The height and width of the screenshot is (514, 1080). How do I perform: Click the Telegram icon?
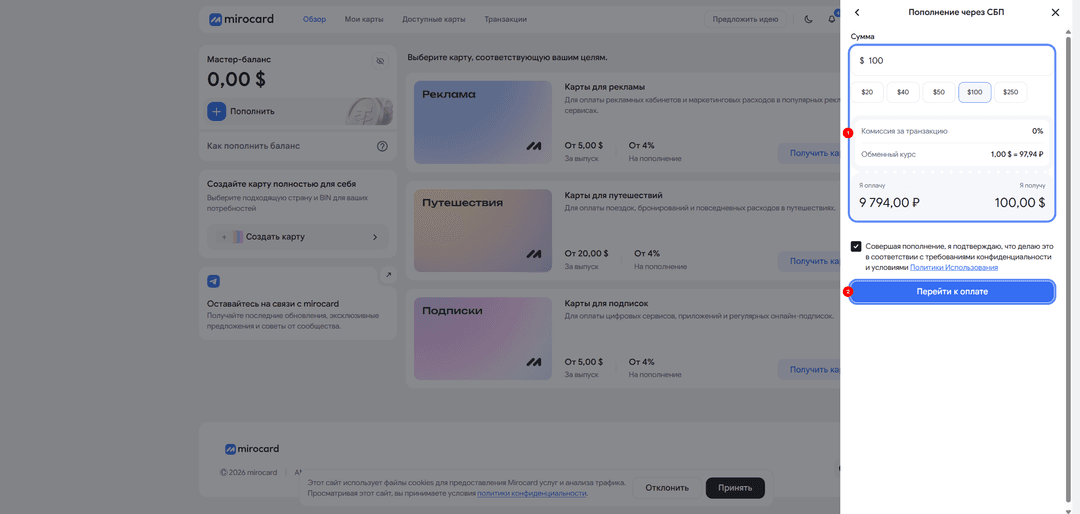[214, 282]
